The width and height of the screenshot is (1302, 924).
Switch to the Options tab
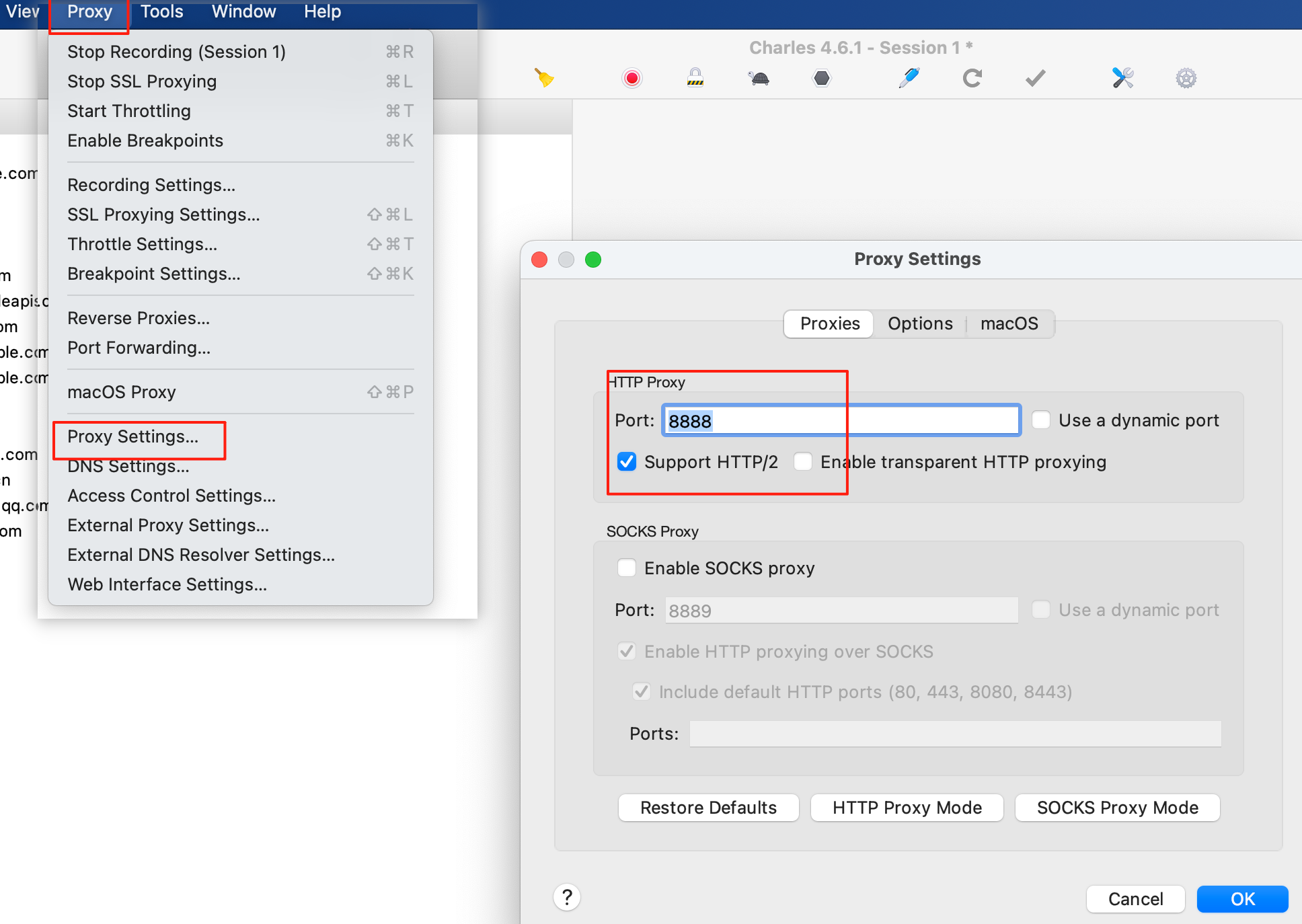(x=919, y=323)
